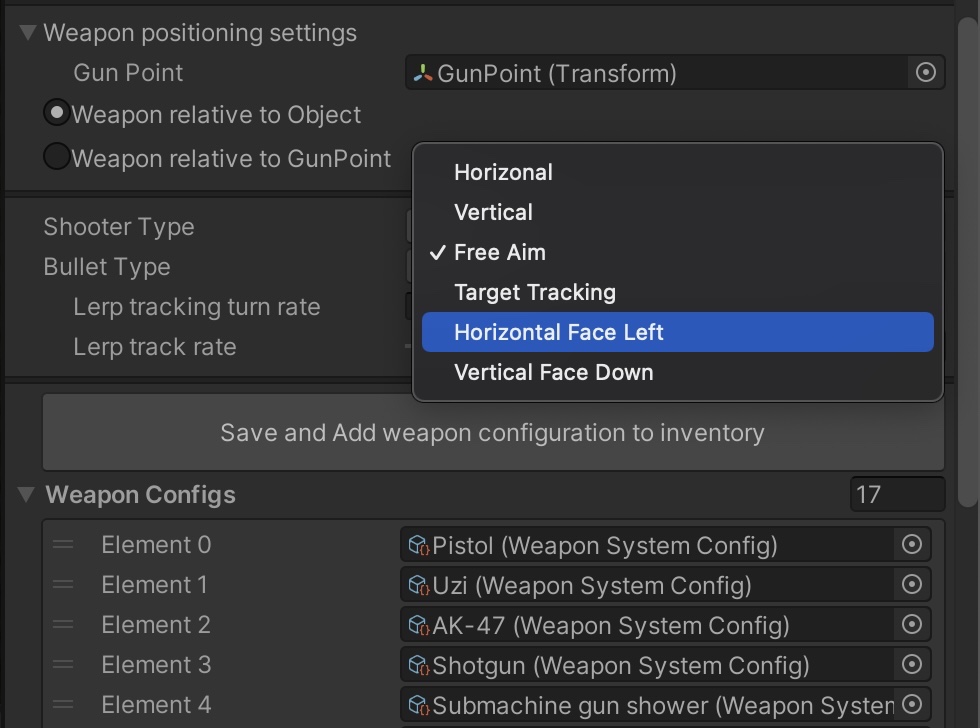Collapse the Weapon Configs list
980x728 pixels.
tap(28, 495)
